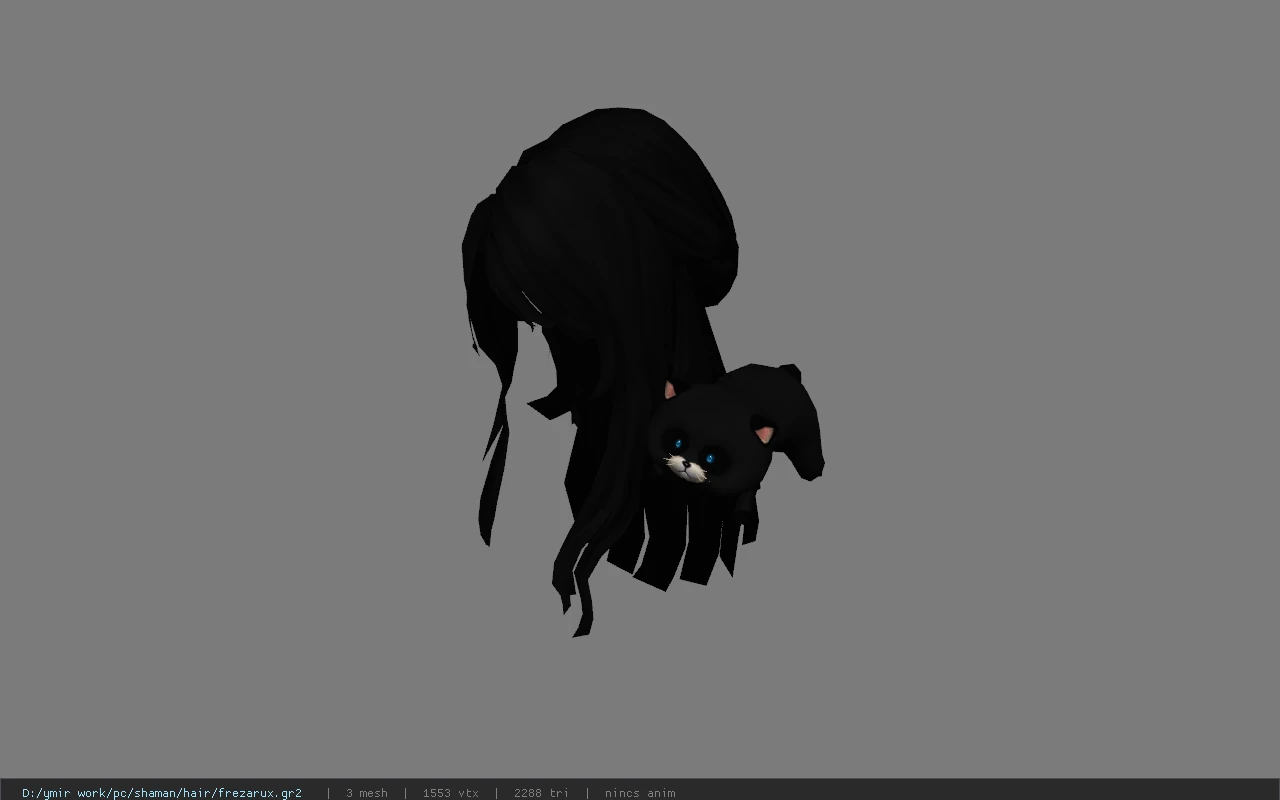Click the '2288 tri' triangle count
Screen dimensions: 1280x800
(542, 793)
